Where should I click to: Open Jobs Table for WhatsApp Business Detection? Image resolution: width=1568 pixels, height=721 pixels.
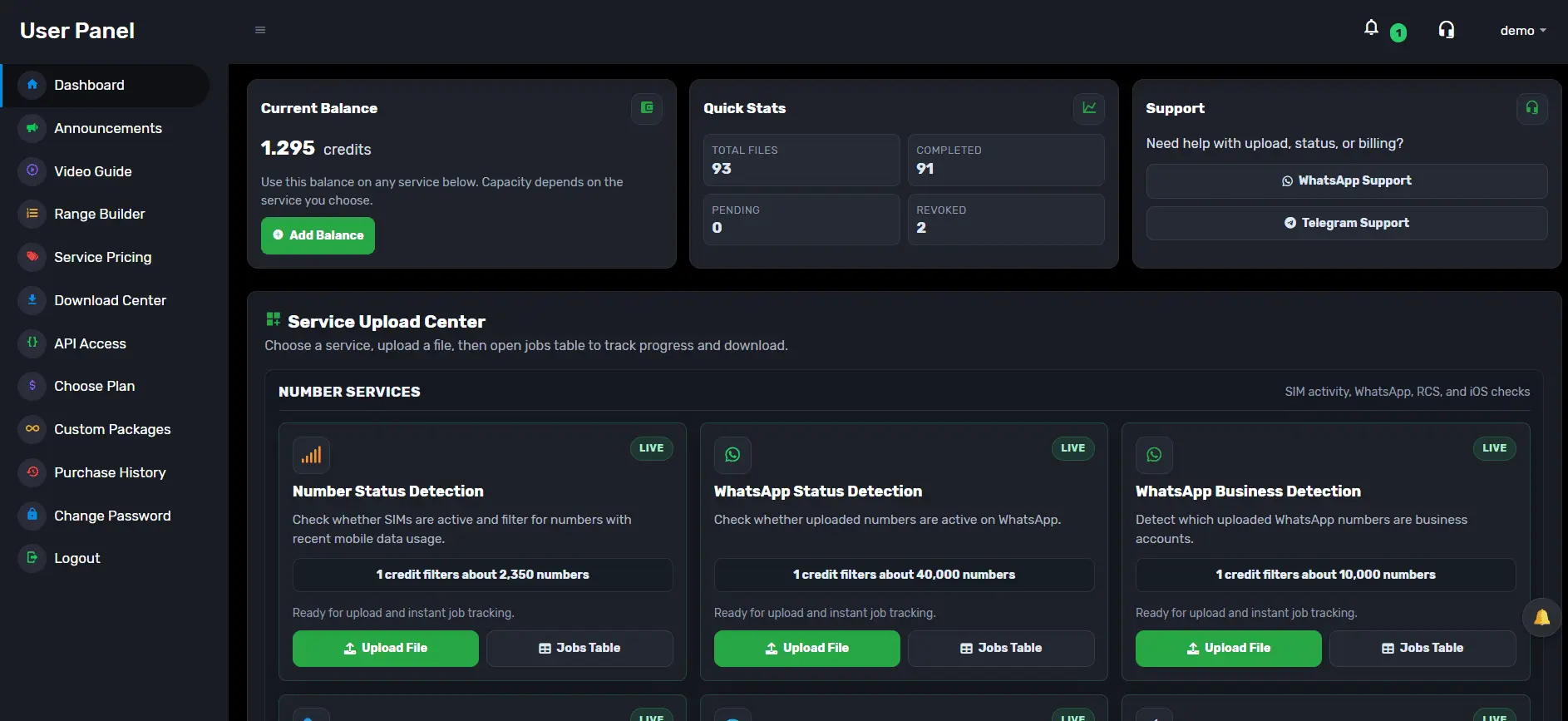tap(1423, 649)
